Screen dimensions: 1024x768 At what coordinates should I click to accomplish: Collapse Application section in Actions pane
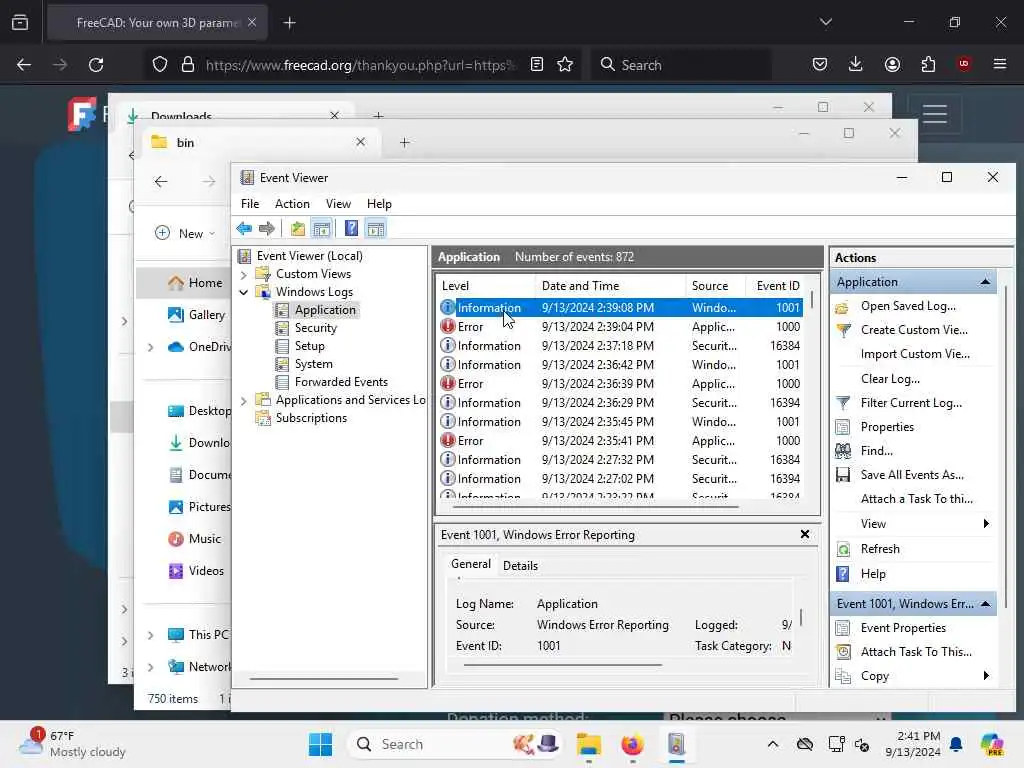point(985,282)
